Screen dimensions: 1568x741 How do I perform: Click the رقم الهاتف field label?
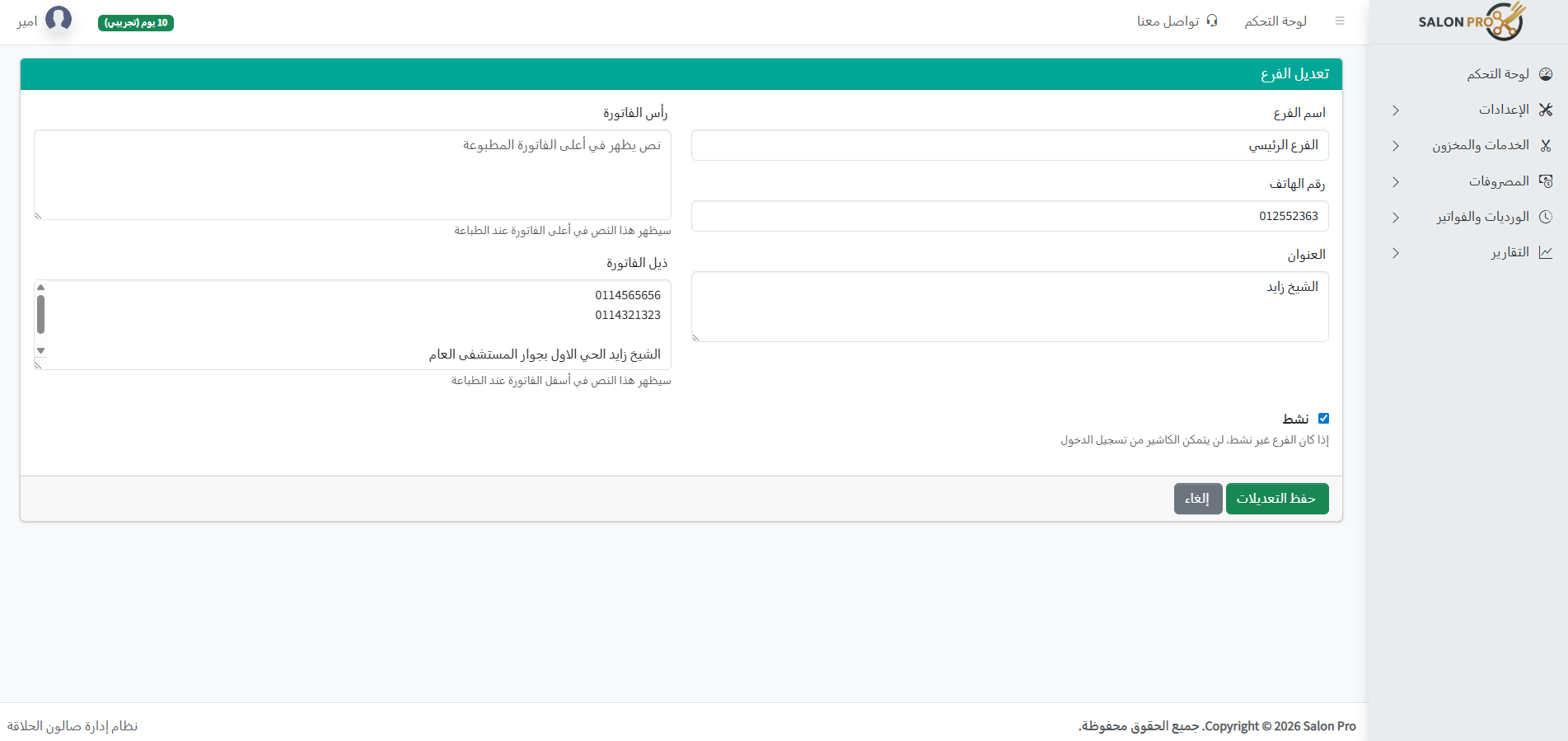click(x=1298, y=184)
